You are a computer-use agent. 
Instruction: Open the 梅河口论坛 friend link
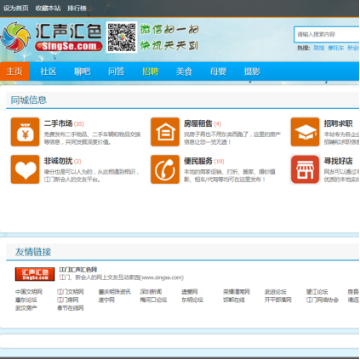[154, 300]
